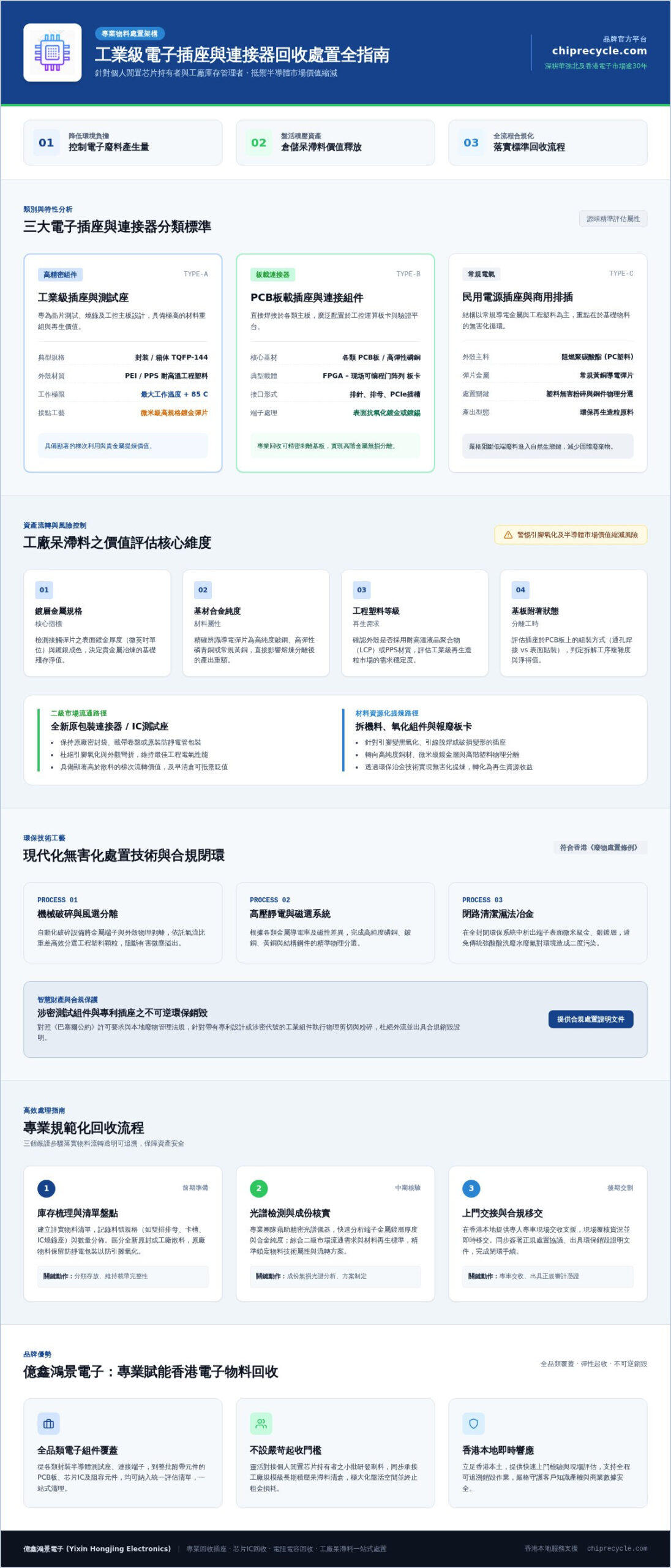Click the warning triangle icon in risk badge
The height and width of the screenshot is (1568, 671).
coord(508,535)
